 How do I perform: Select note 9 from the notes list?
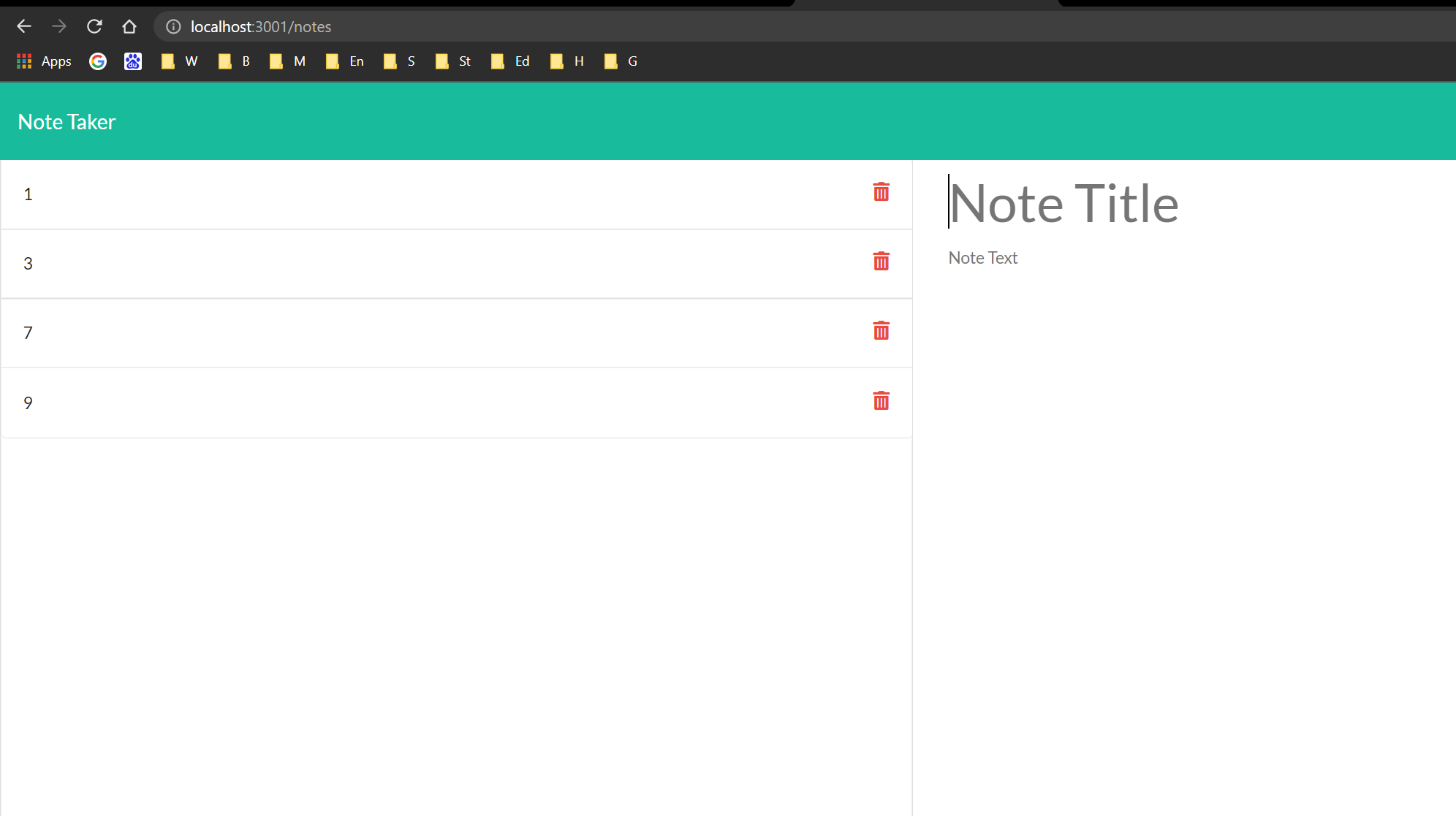(292, 403)
